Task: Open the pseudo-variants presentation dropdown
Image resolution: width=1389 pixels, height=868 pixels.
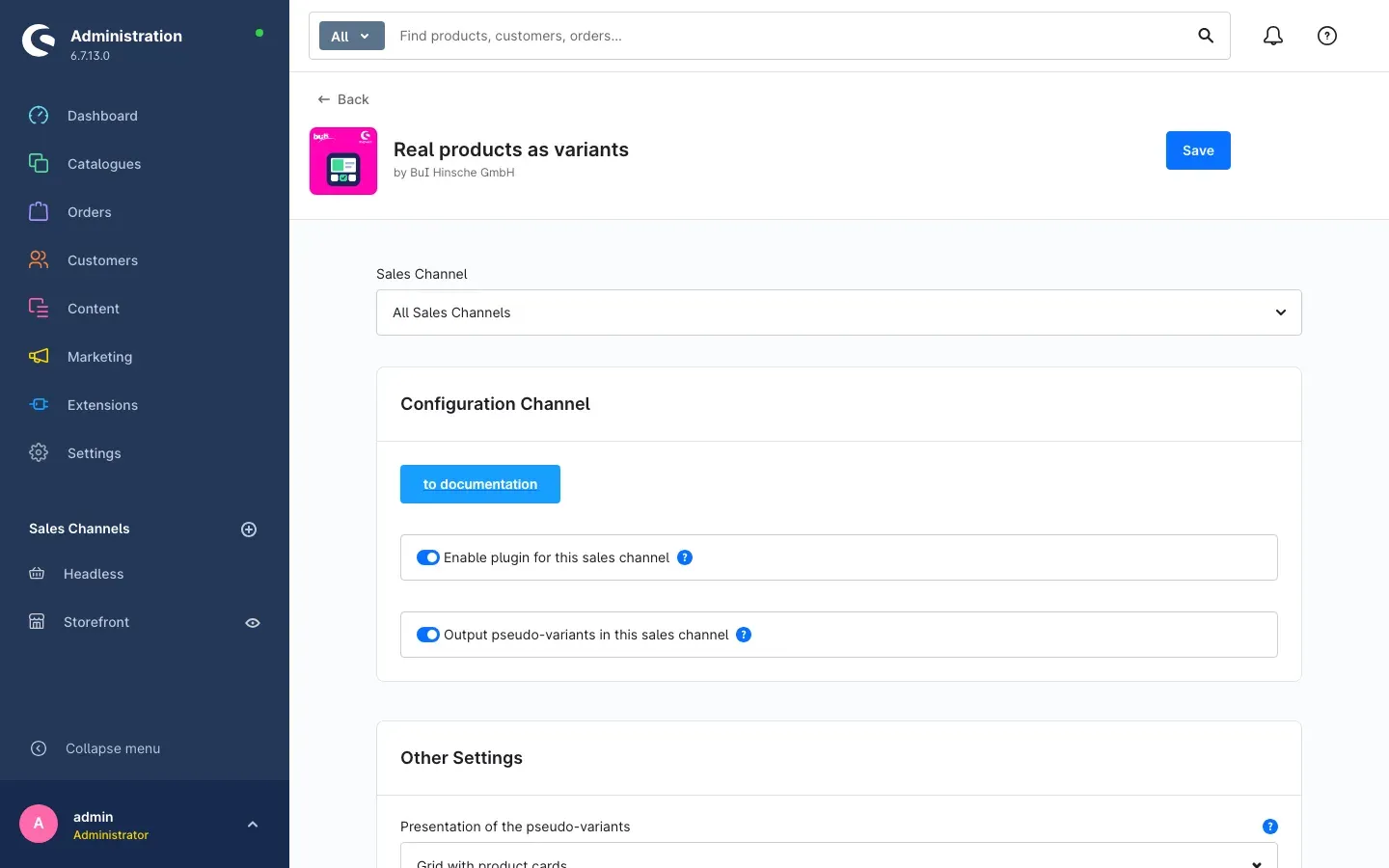Action: click(839, 856)
